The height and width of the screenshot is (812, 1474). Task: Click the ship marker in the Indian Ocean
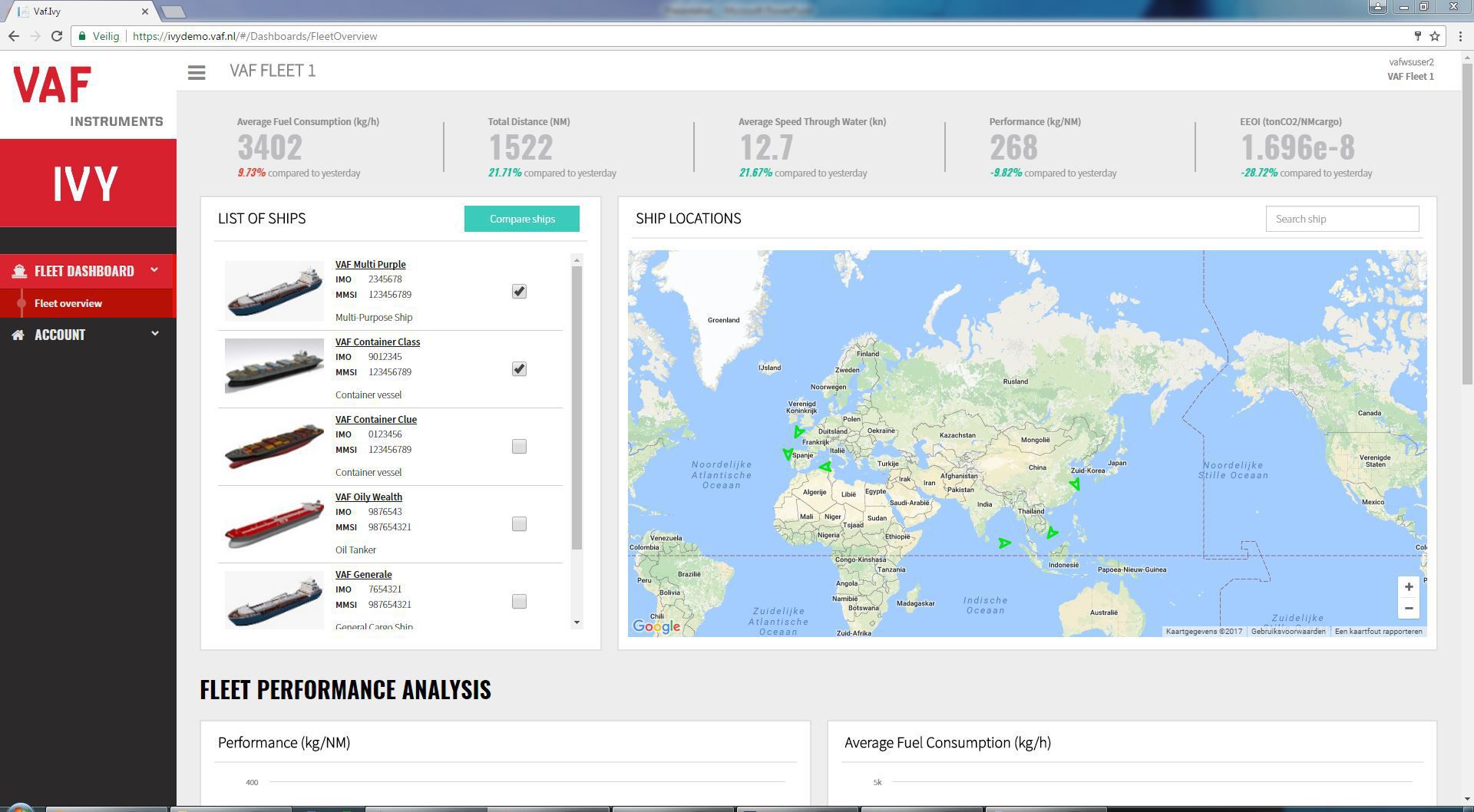pyautogui.click(x=1004, y=543)
